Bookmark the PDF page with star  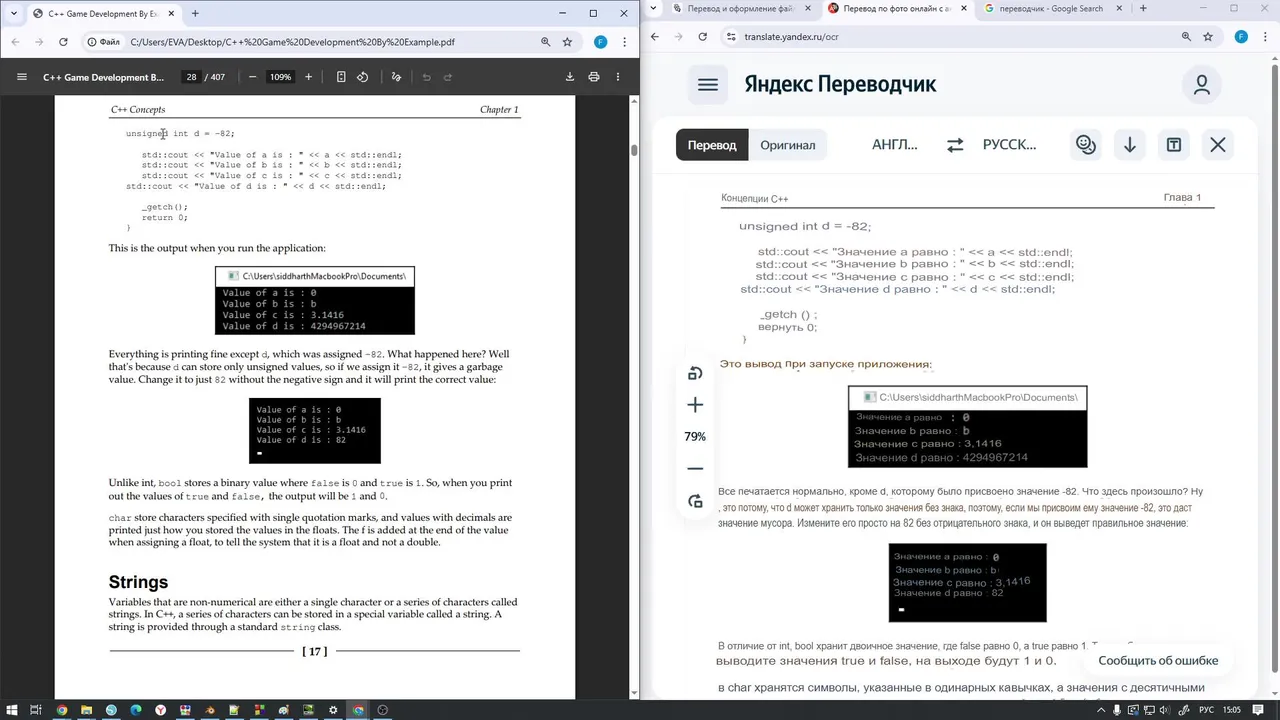coord(567,42)
